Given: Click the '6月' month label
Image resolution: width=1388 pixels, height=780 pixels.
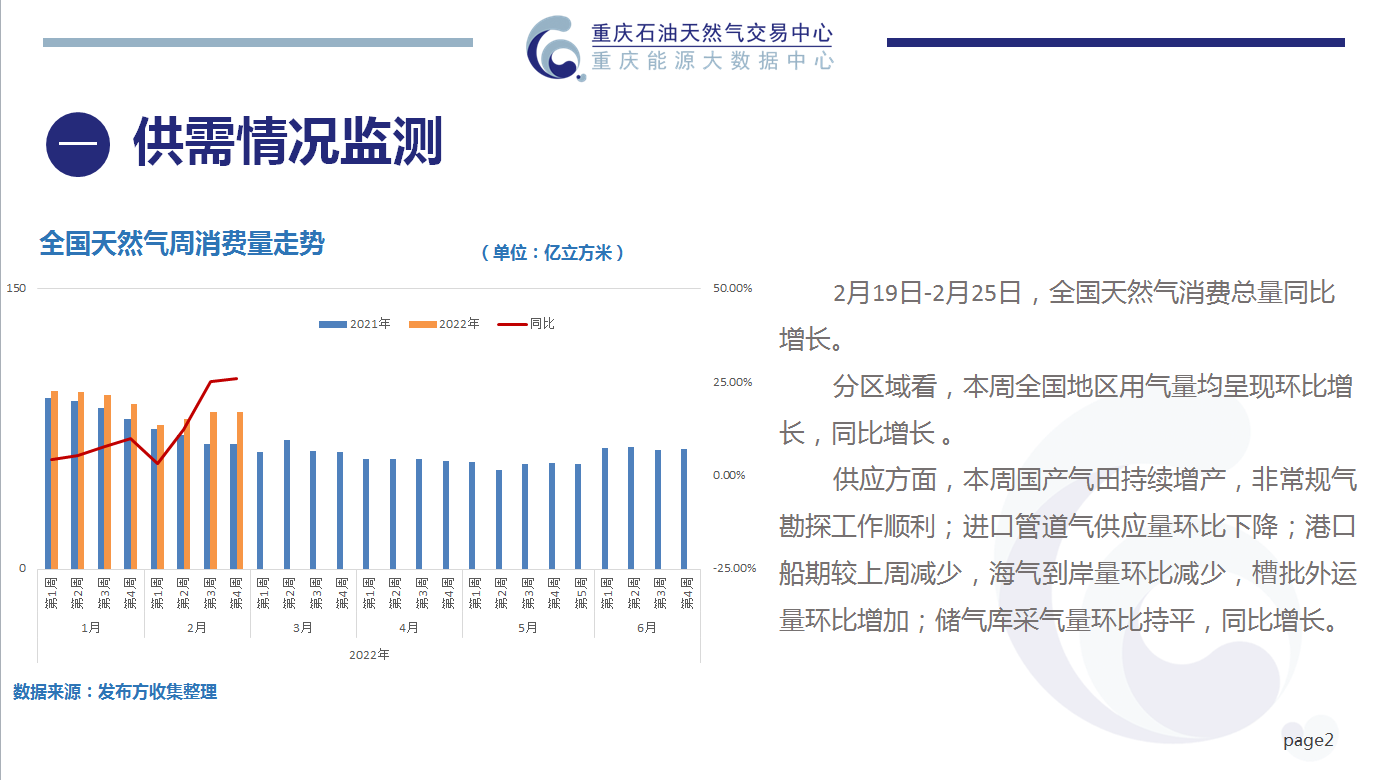Looking at the screenshot, I should (x=647, y=628).
